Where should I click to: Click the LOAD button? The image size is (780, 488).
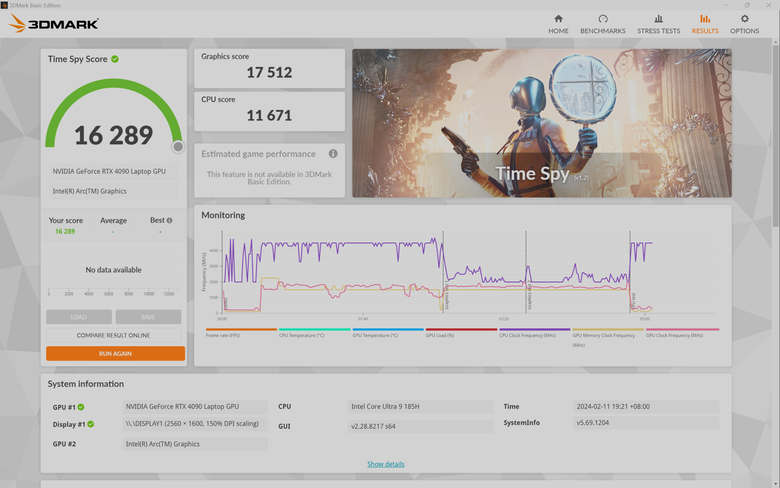click(79, 317)
